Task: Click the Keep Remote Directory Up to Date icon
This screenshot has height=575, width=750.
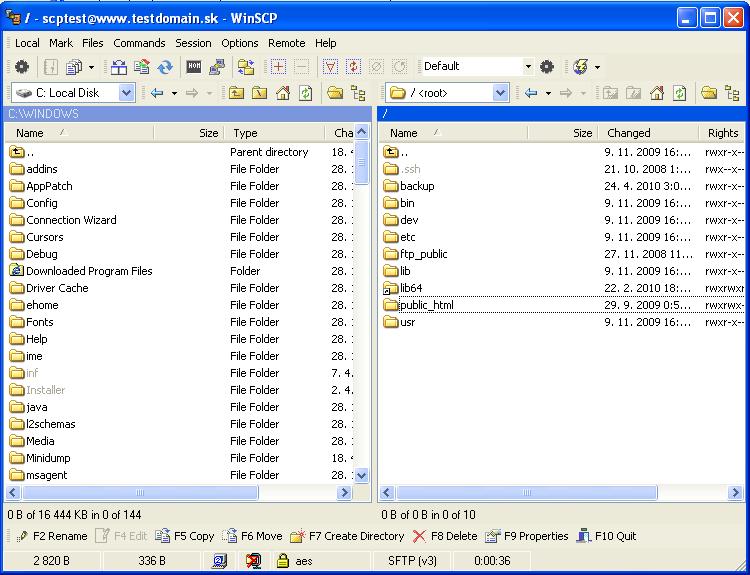Action: click(165, 66)
